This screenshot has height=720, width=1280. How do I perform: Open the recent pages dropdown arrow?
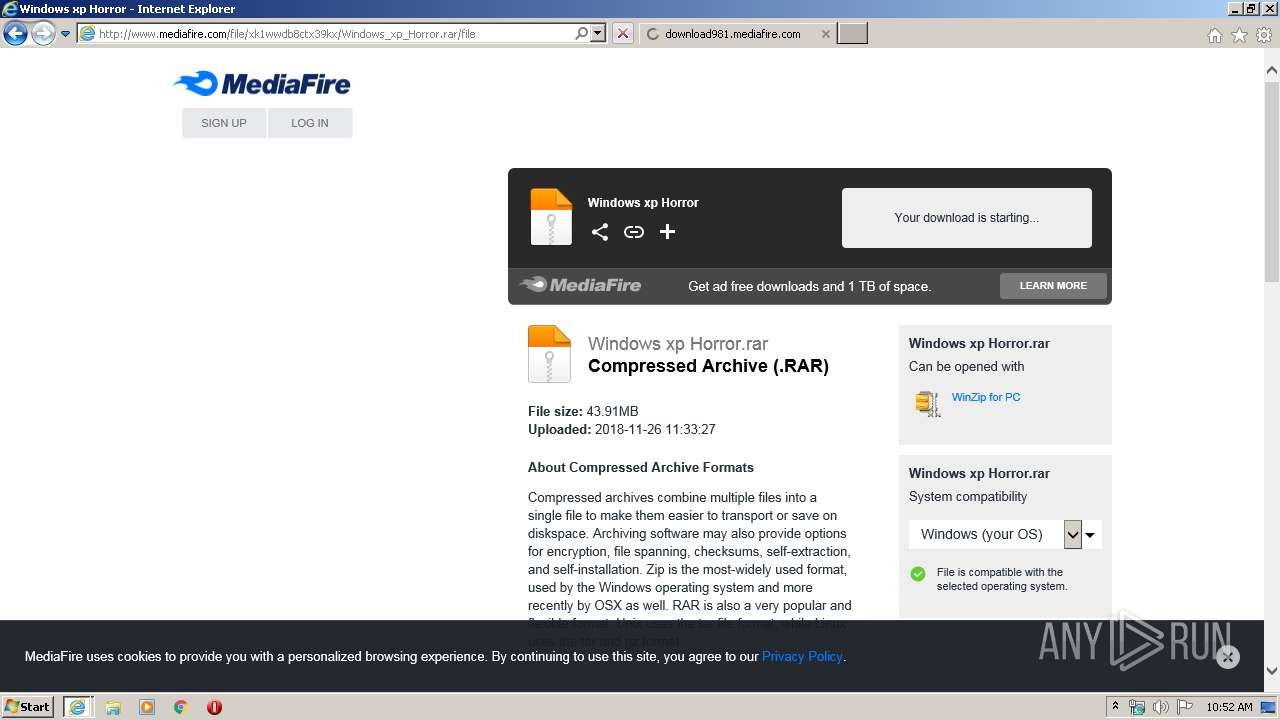pos(65,34)
